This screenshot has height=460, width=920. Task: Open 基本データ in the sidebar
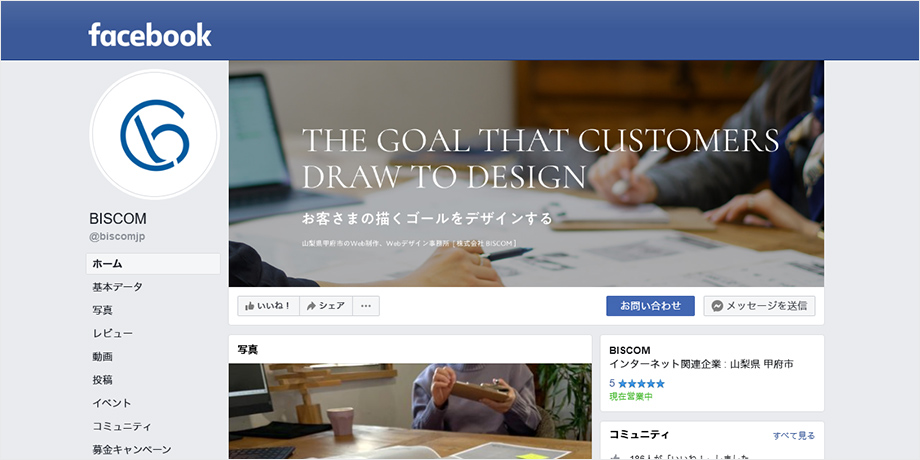click(117, 287)
